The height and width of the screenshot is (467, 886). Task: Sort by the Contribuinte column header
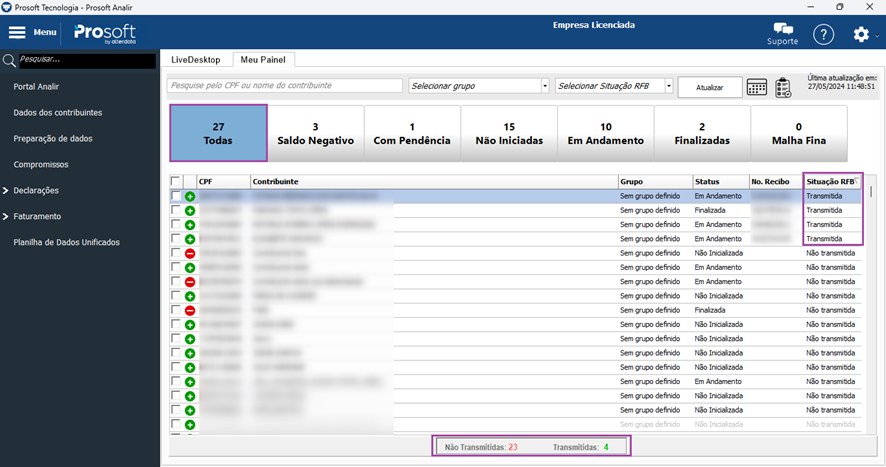(x=434, y=181)
